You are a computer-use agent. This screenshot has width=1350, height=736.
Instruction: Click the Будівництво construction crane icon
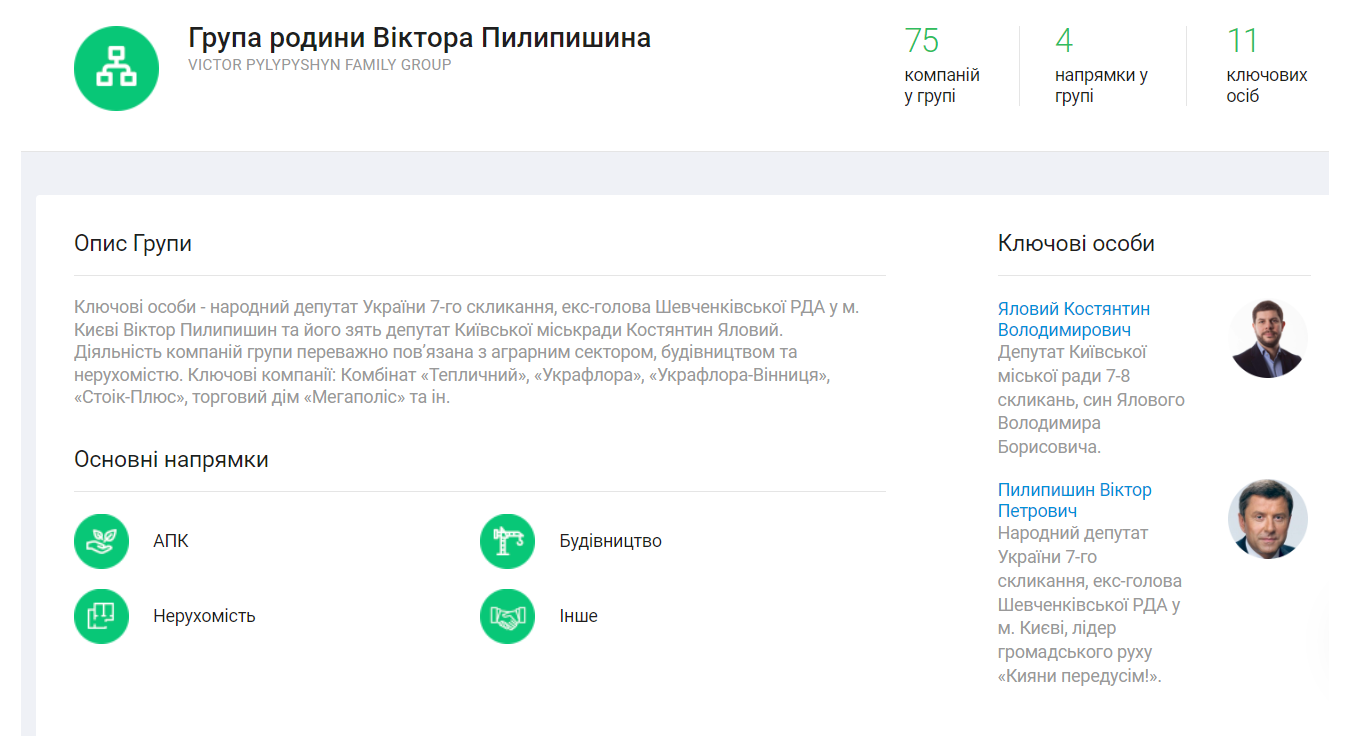pos(508,541)
